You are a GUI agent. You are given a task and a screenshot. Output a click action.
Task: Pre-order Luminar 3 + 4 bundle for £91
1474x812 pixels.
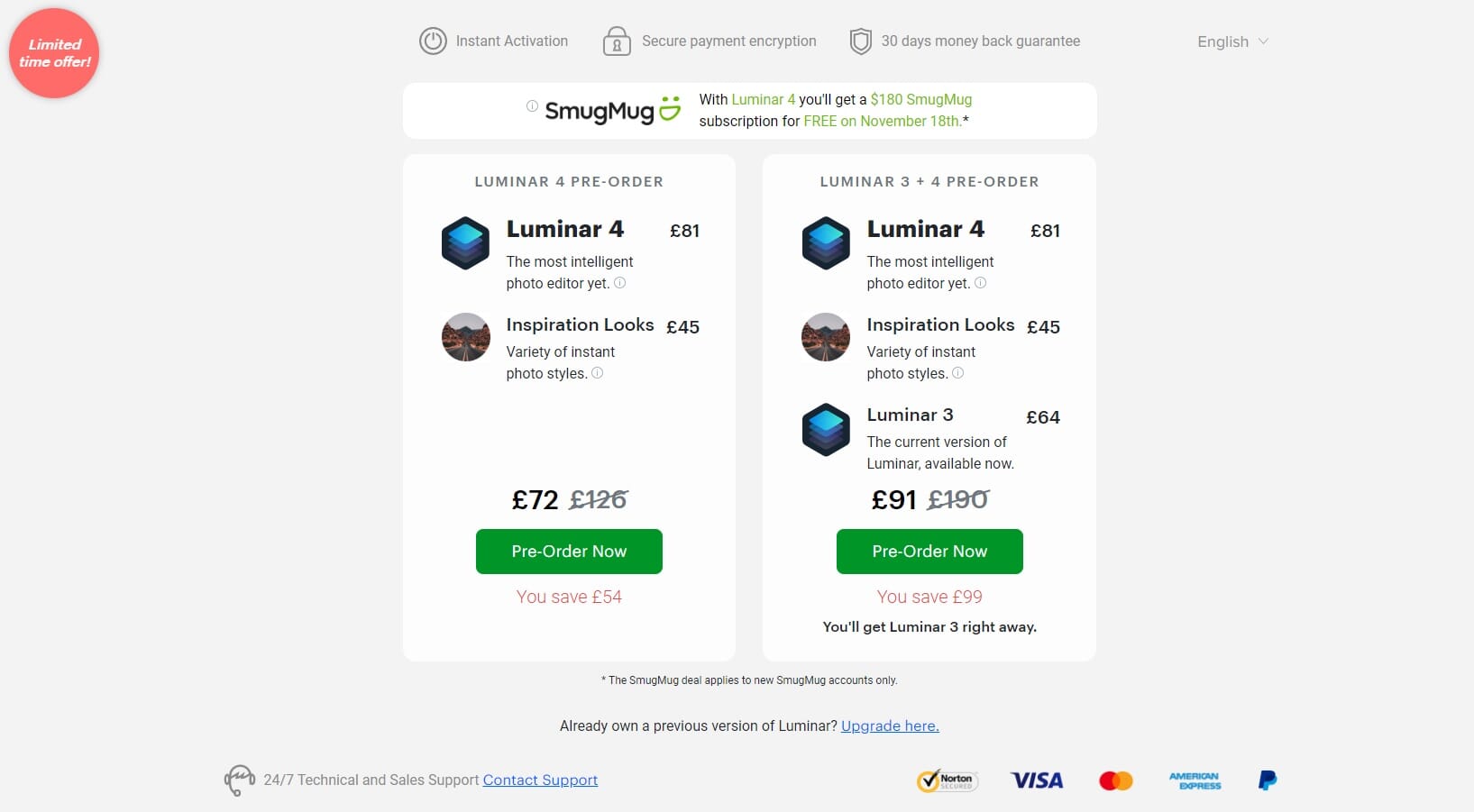click(x=929, y=552)
